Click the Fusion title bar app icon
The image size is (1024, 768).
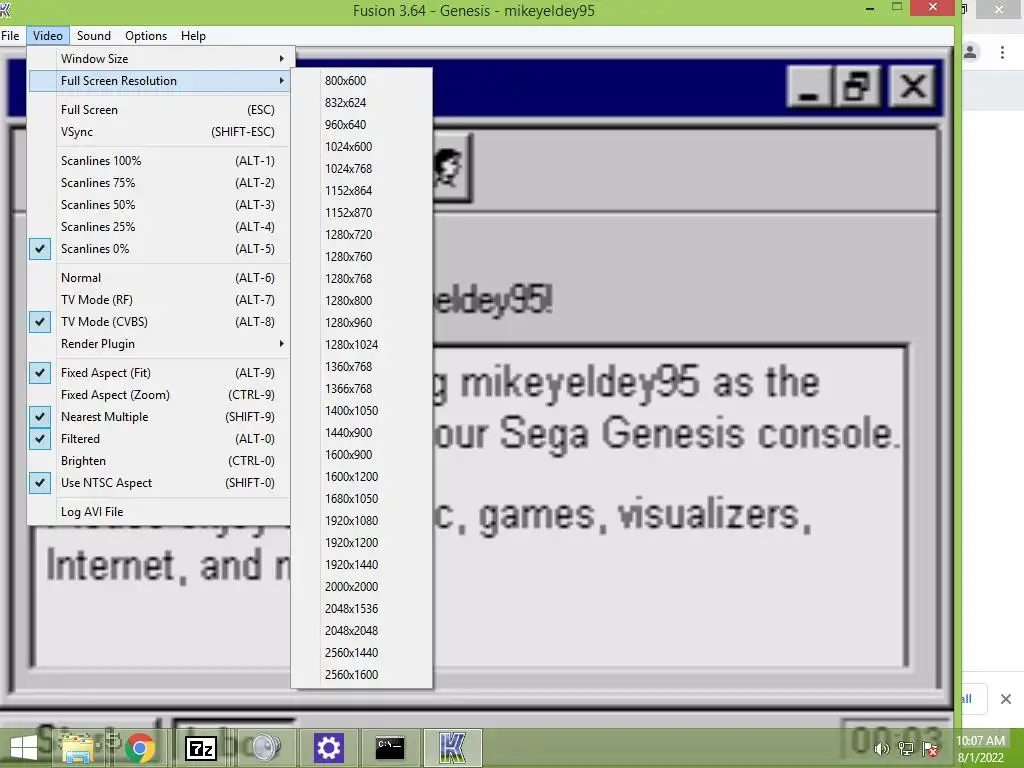click(5, 9)
